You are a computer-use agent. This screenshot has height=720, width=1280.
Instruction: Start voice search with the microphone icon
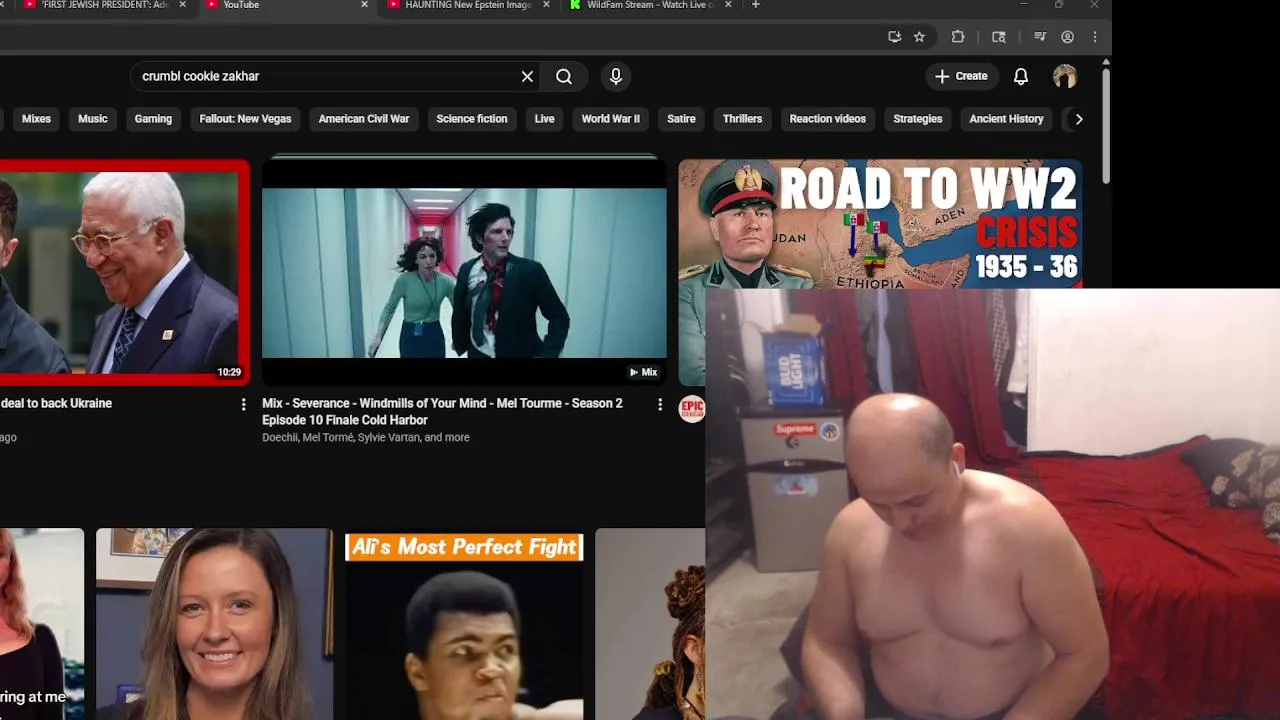[x=616, y=77]
